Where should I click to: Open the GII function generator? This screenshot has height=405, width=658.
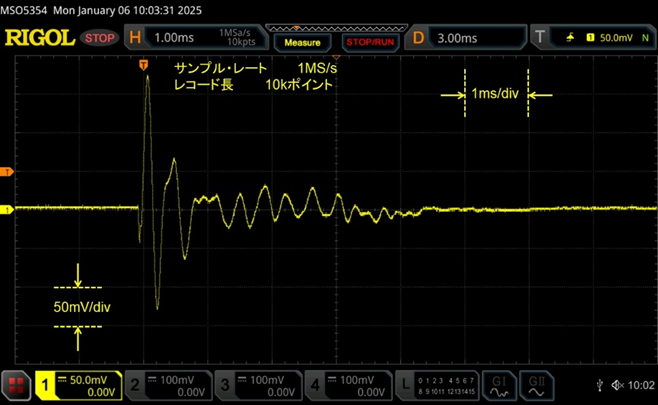(536, 386)
